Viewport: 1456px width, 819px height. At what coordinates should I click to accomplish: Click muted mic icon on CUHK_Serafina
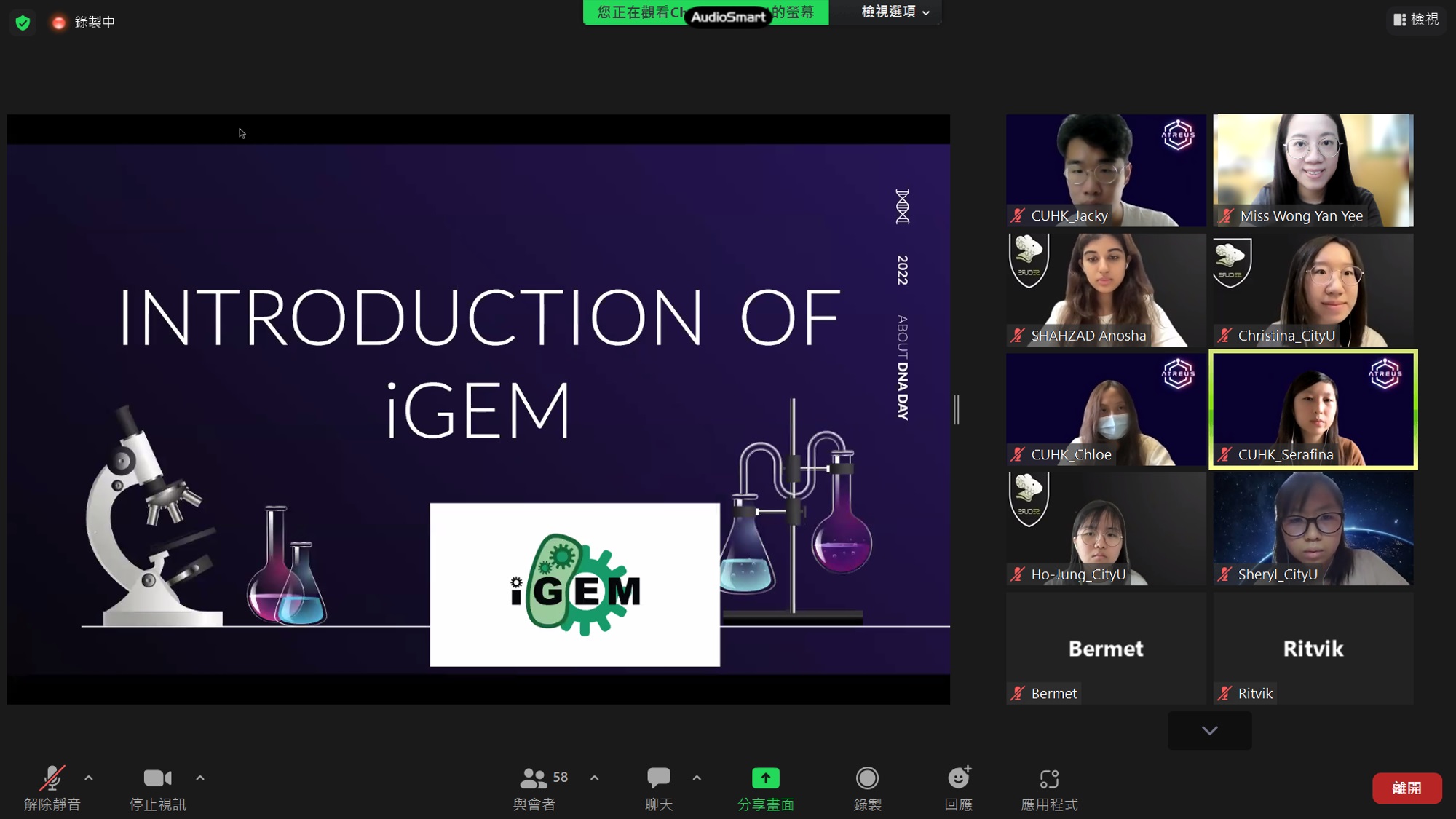(x=1225, y=455)
